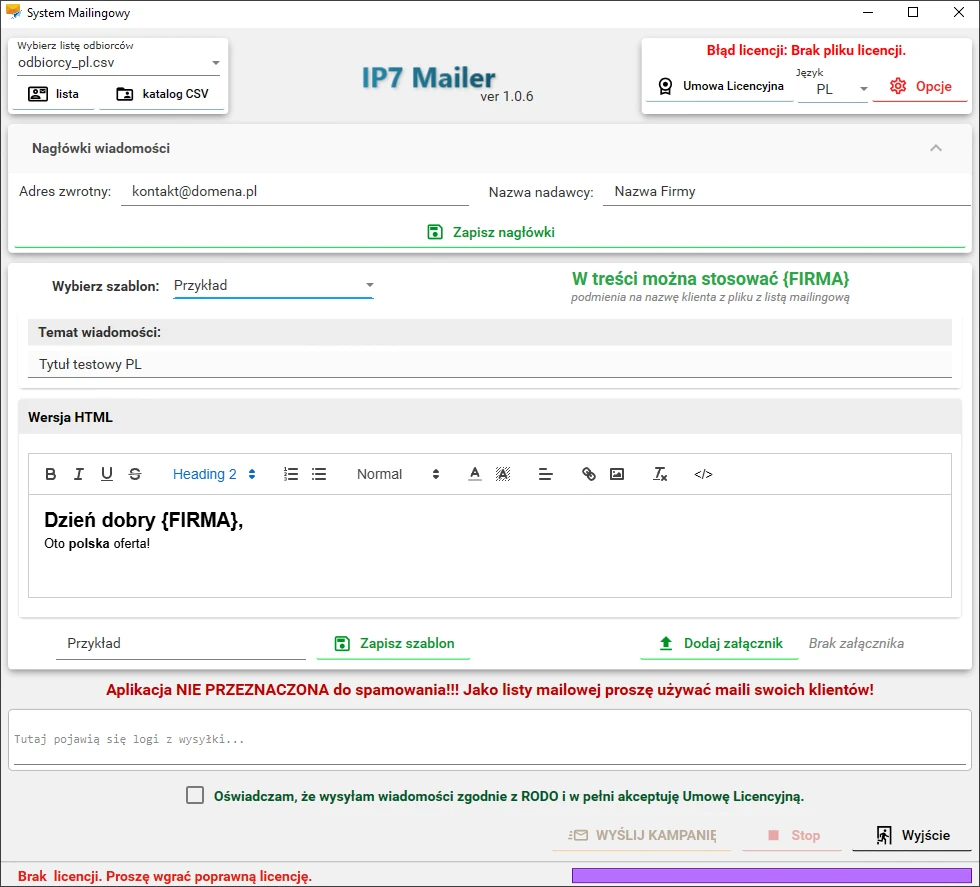Click the Brak licencji status bar text

click(x=165, y=876)
